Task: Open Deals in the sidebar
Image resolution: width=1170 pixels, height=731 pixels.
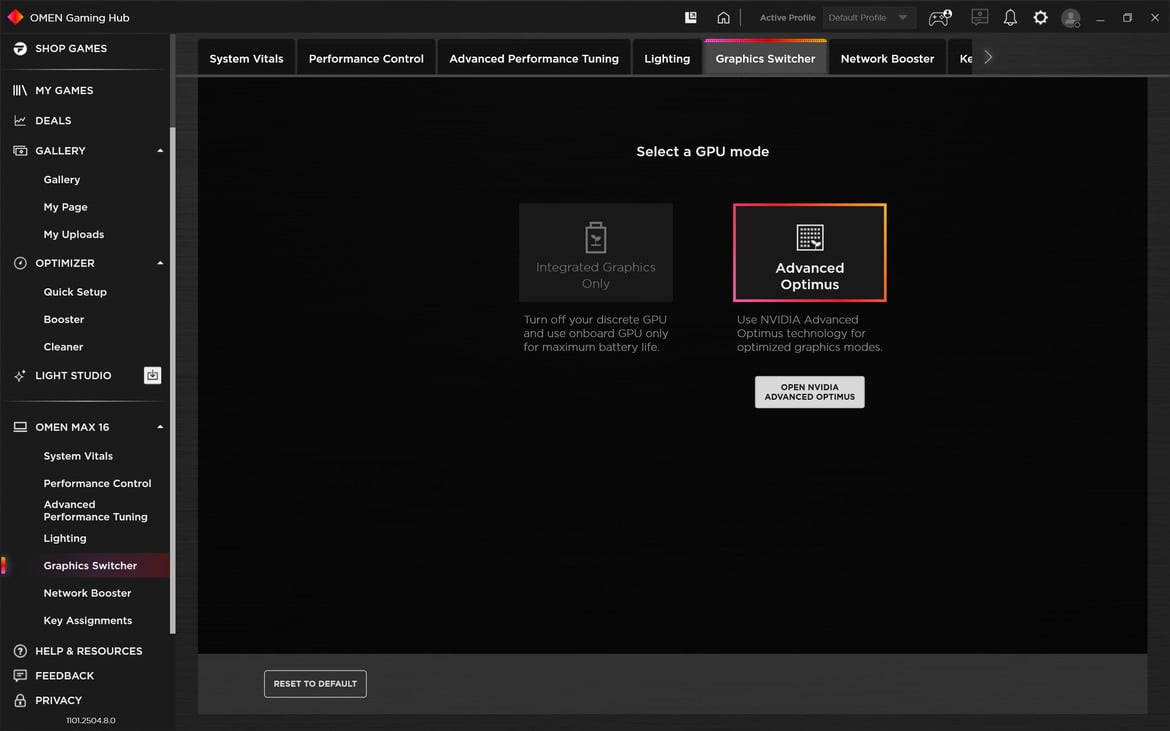Action: tap(53, 121)
